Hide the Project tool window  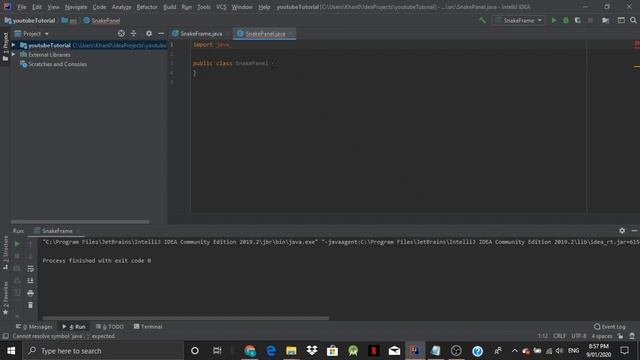click(x=161, y=33)
